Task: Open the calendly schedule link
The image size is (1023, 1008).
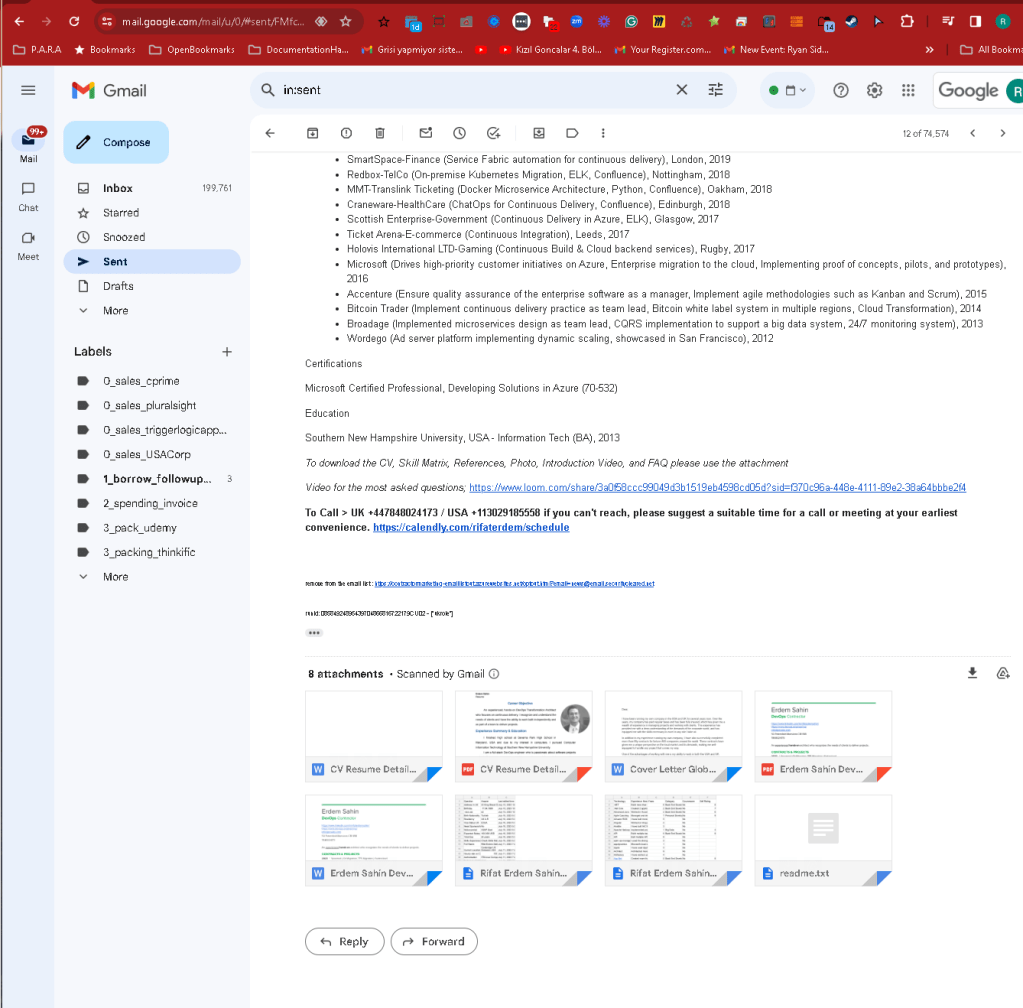Action: 471,527
